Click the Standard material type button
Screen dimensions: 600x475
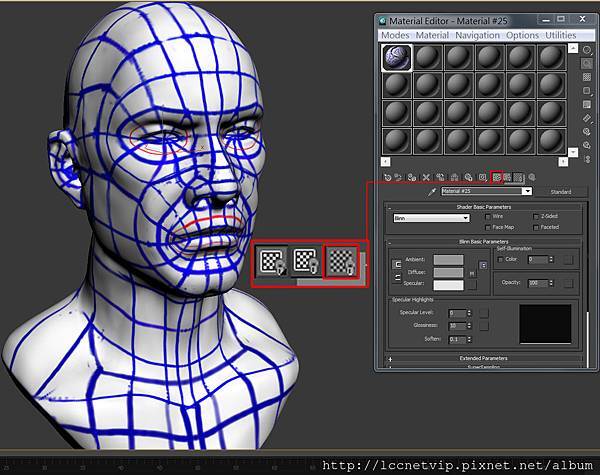point(560,191)
